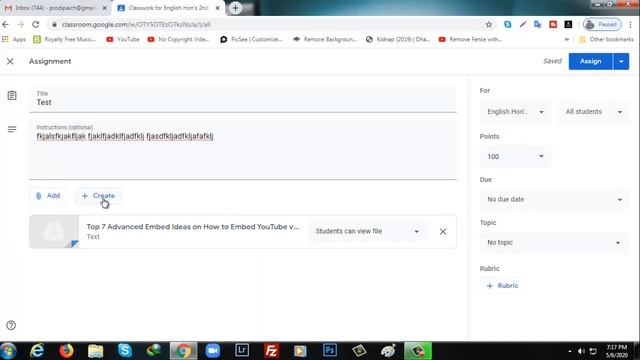Launch Internet Explorer from the taskbar

point(37,351)
